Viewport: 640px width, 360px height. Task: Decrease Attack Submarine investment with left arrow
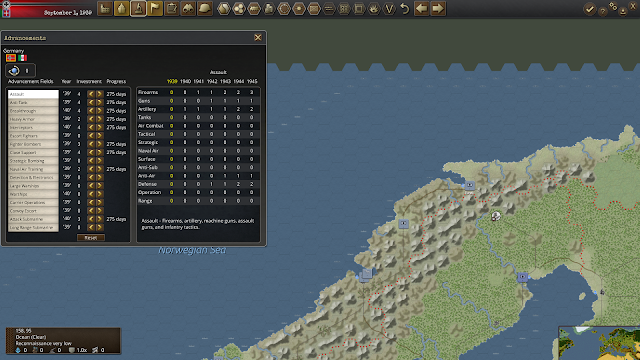pyautogui.click(x=91, y=219)
